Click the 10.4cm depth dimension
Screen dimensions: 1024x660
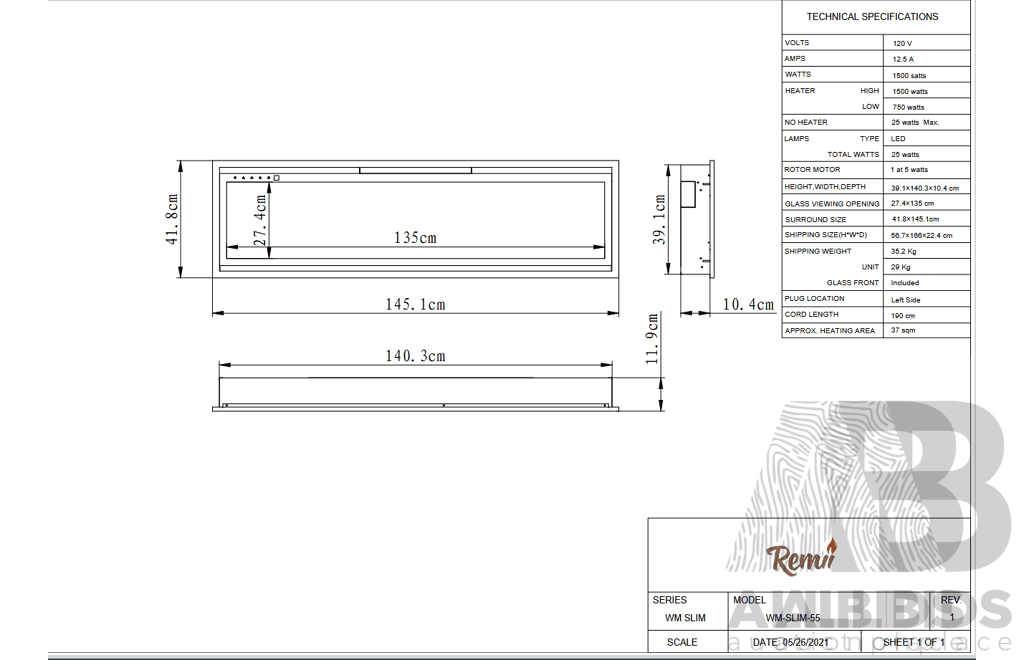click(x=748, y=304)
